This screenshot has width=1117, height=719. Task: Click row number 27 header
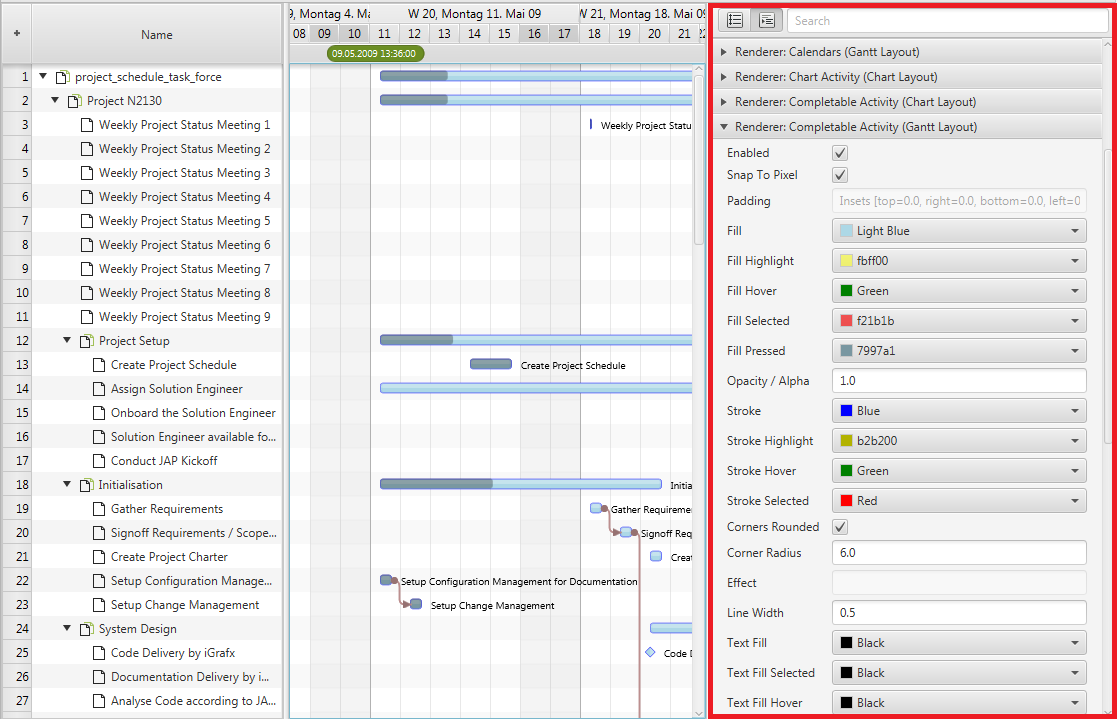[17, 700]
